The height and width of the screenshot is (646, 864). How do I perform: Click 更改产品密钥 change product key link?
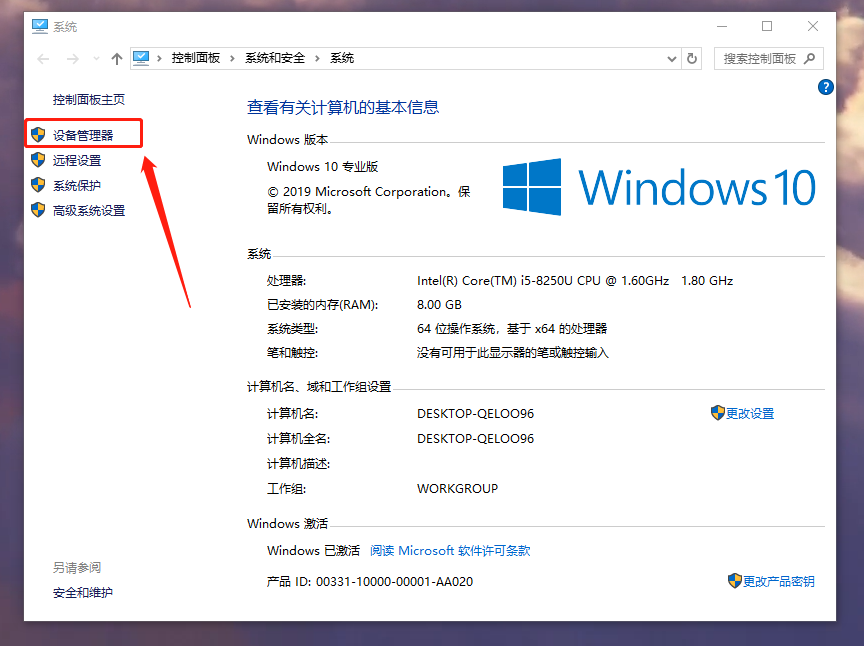click(778, 582)
